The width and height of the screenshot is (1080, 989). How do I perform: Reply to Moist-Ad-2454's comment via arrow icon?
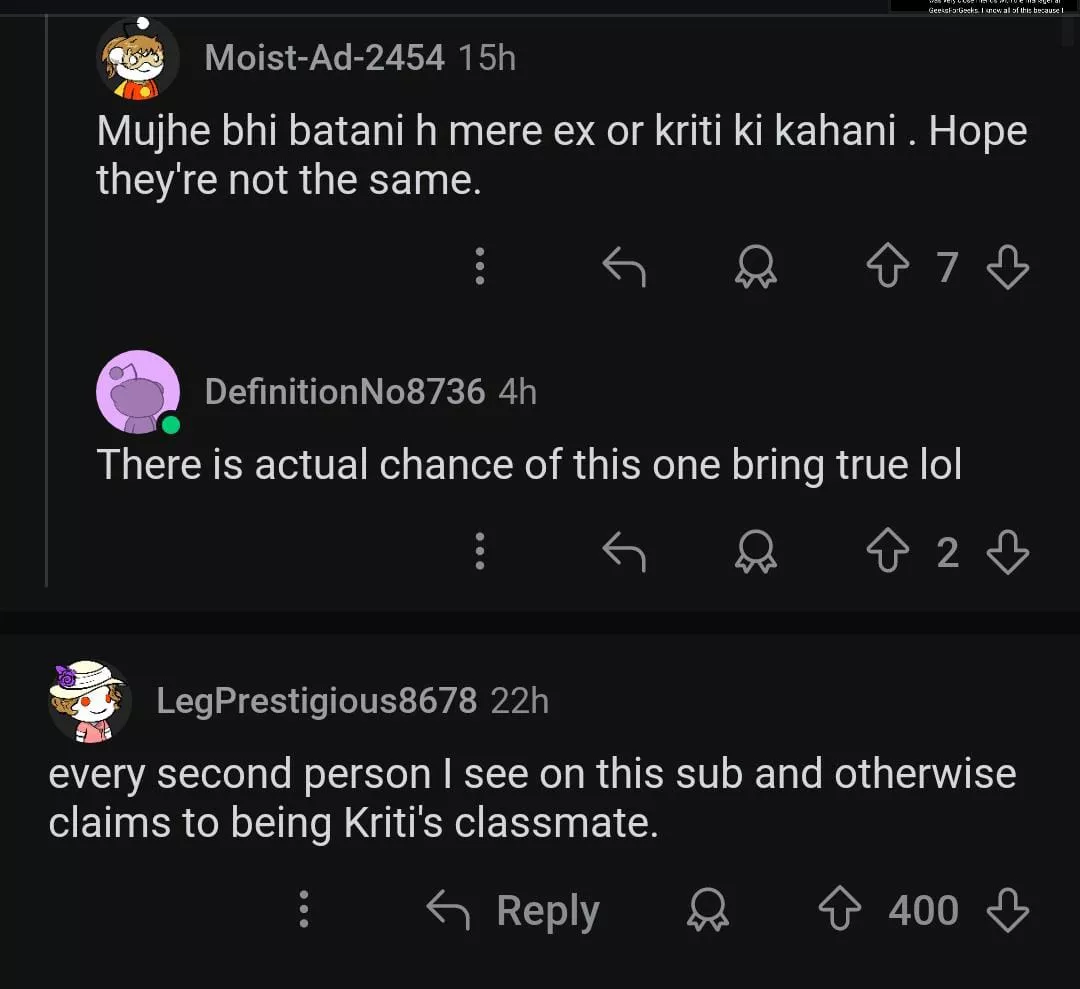[624, 267]
